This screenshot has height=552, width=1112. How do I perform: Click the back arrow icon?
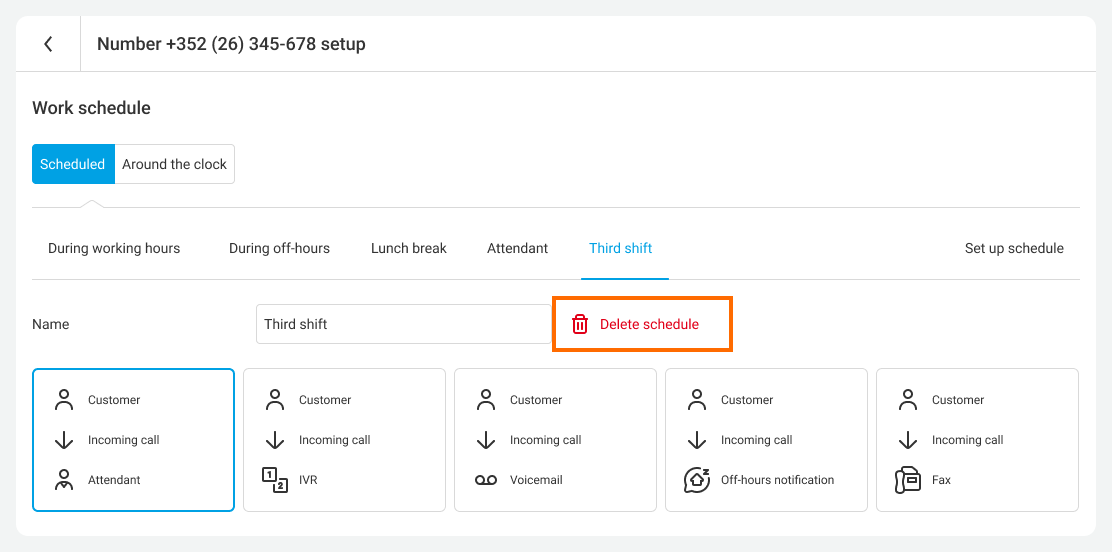[48, 44]
